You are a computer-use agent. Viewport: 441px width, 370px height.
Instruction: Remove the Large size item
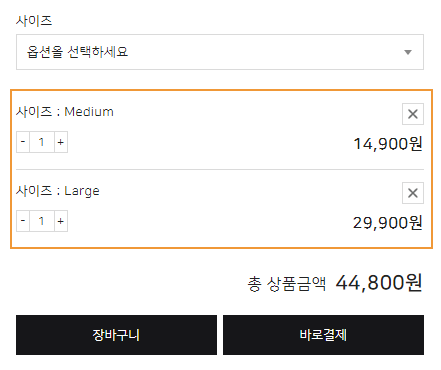tap(413, 193)
